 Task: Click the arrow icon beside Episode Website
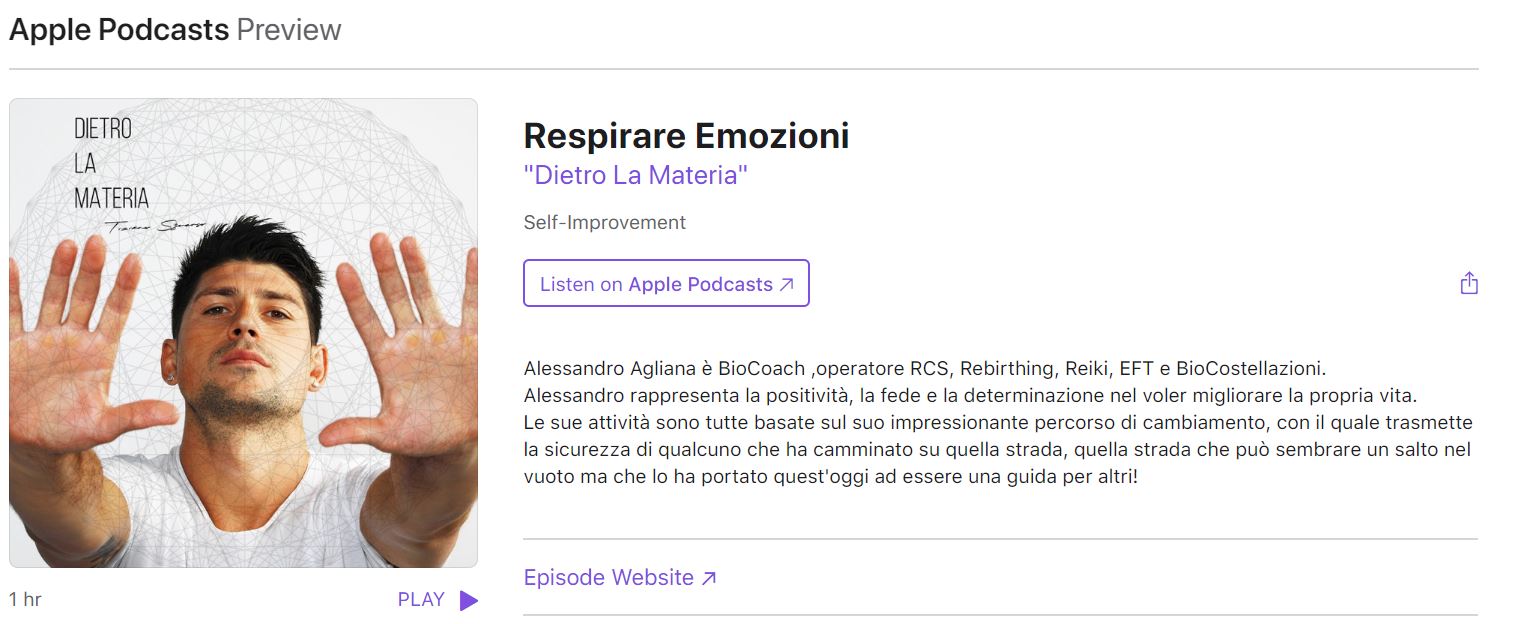point(709,578)
